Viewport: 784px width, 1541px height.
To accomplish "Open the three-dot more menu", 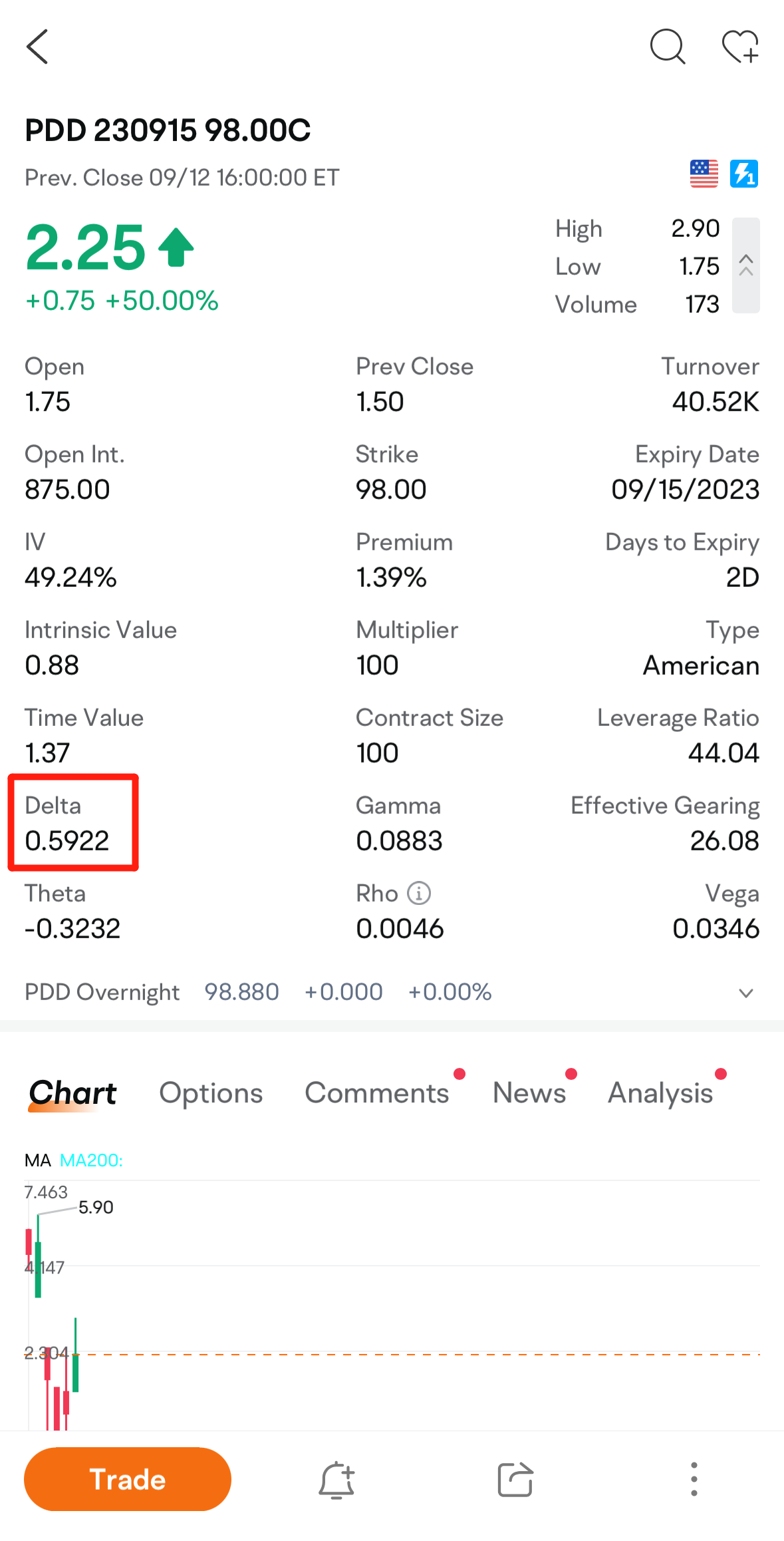I will tap(694, 1480).
